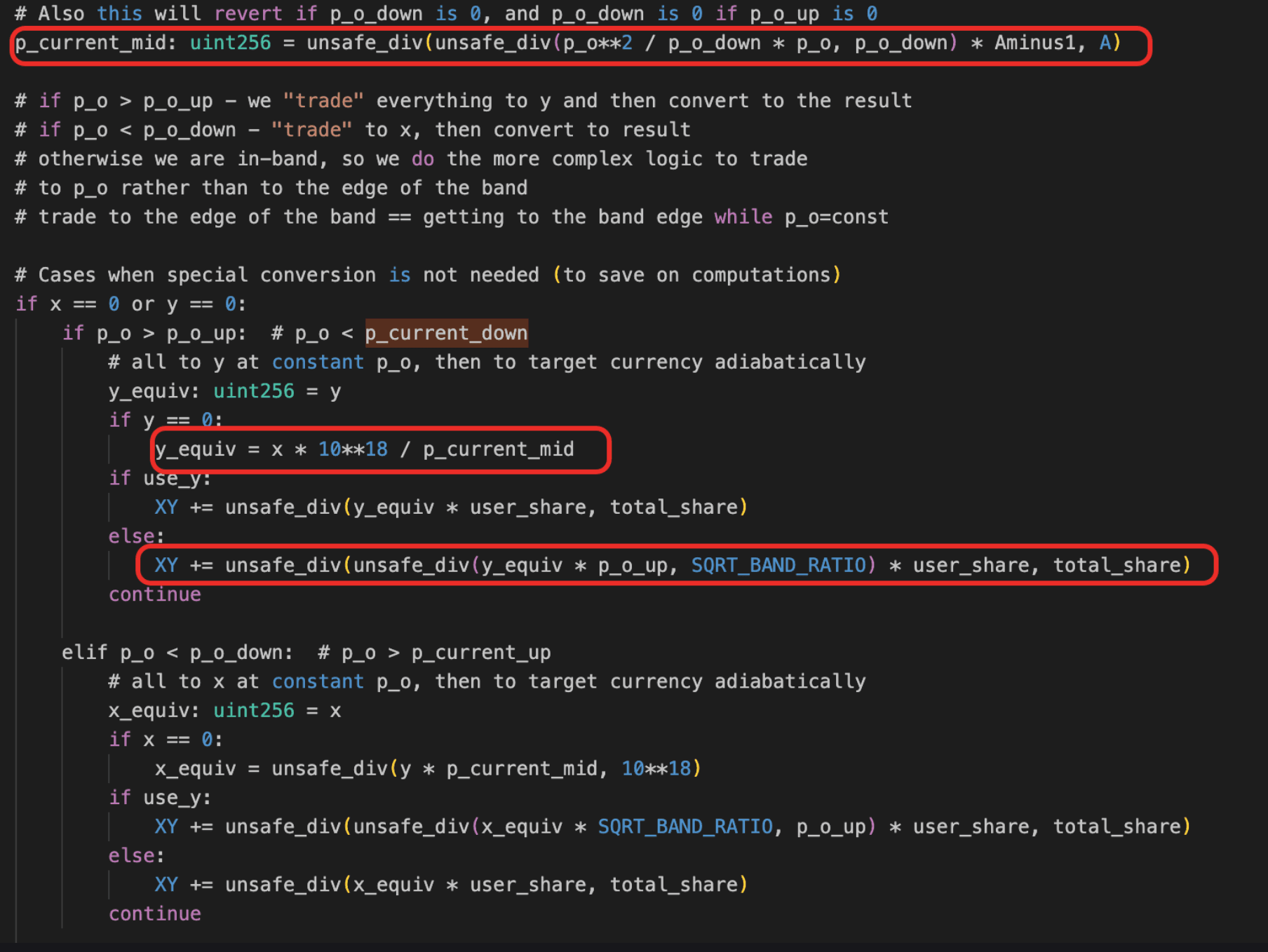Click the 'otherwise we are in-band' comment line

coord(411,159)
